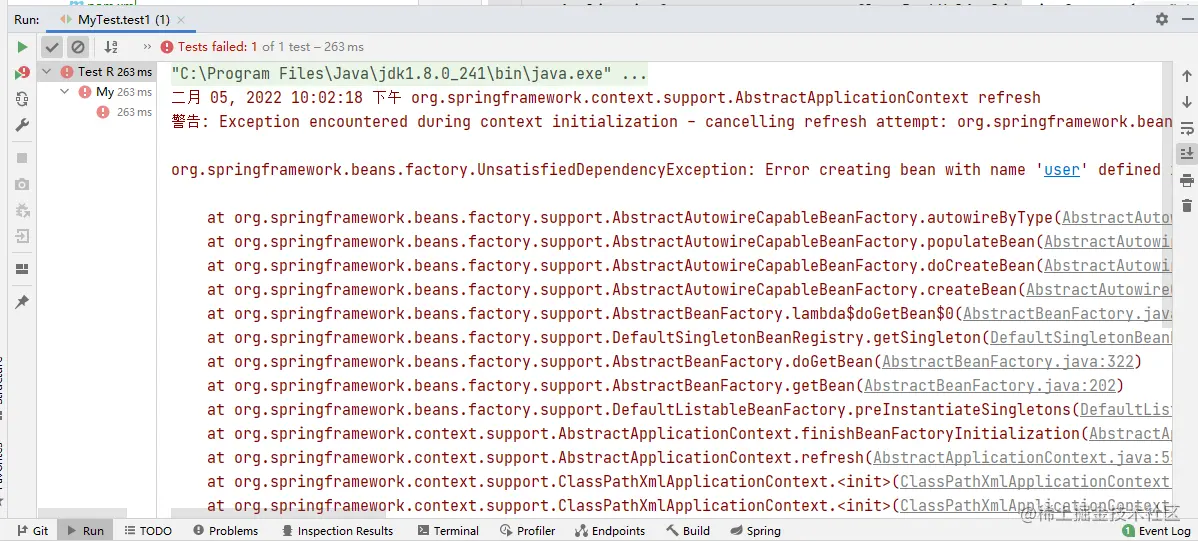Open link on the getSingleton stack line

pos(1081,338)
